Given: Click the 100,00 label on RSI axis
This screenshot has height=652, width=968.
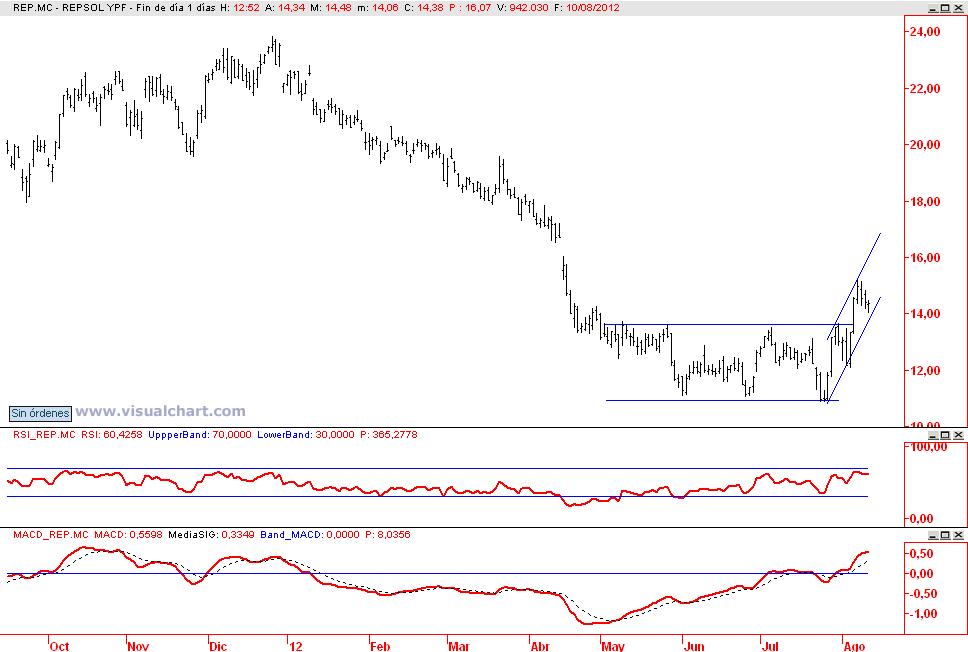Looking at the screenshot, I should coord(926,447).
